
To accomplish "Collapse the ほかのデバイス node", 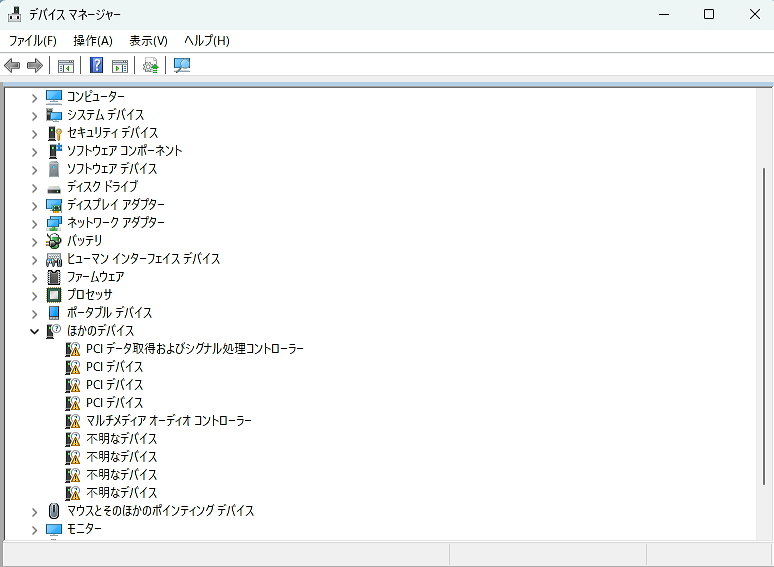I will click(34, 332).
